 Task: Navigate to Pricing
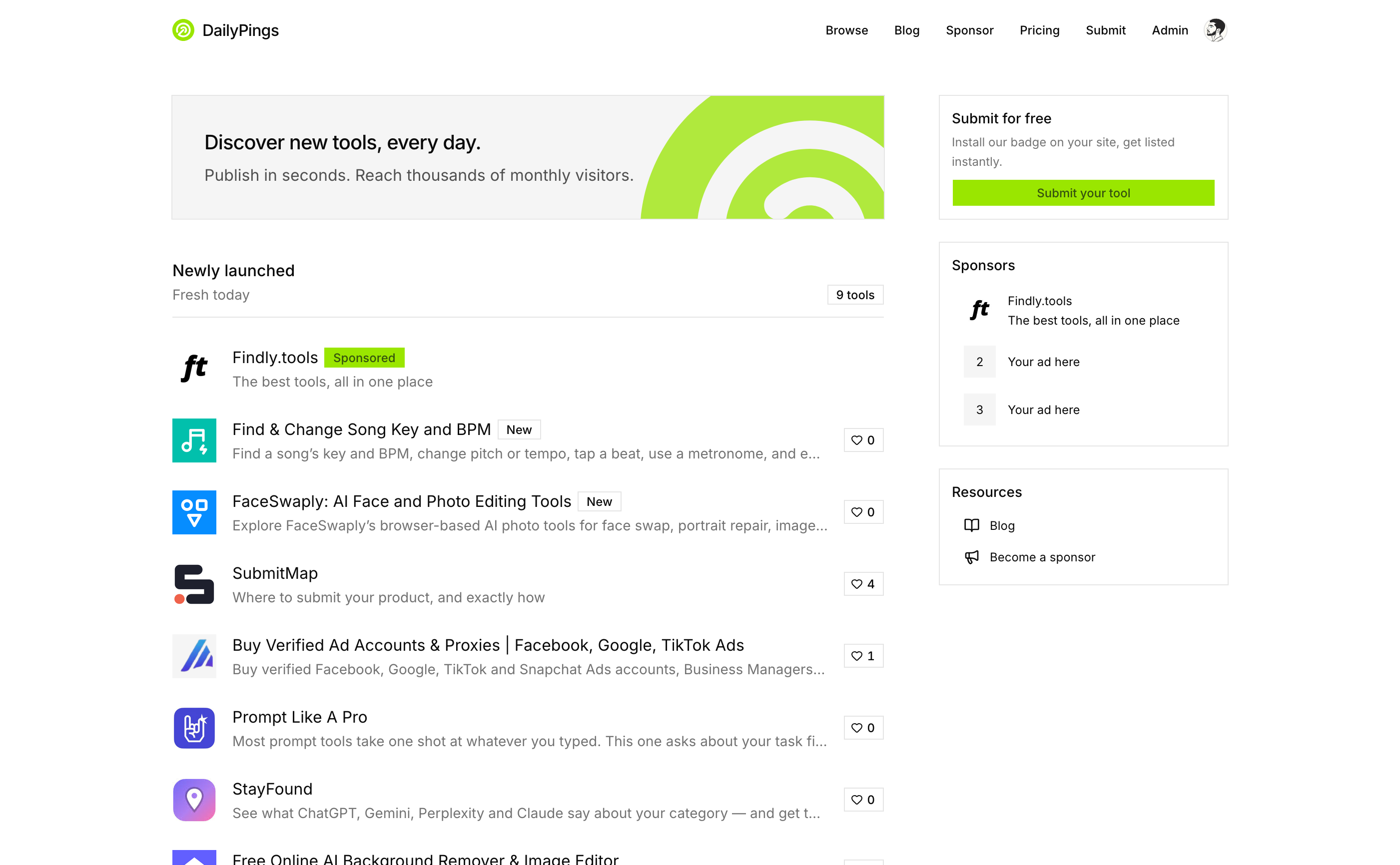[1039, 30]
